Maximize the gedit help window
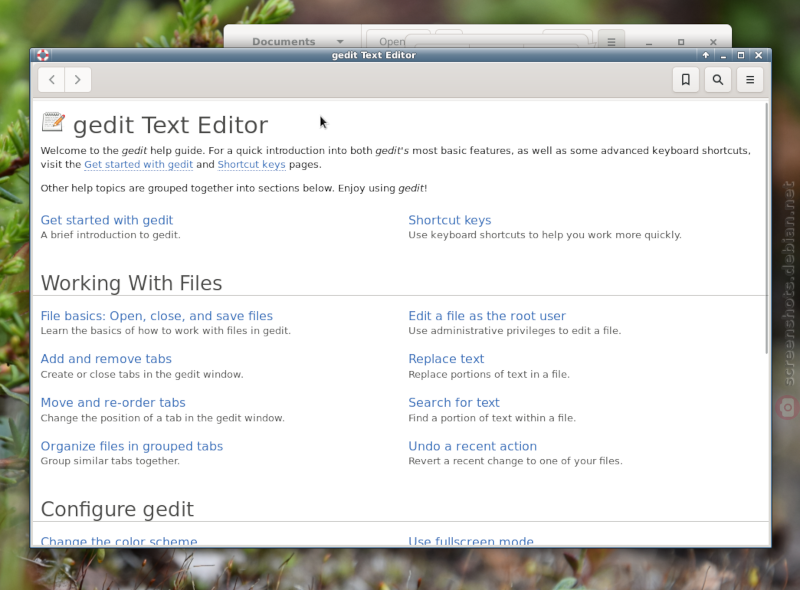The image size is (800, 590). (x=741, y=55)
